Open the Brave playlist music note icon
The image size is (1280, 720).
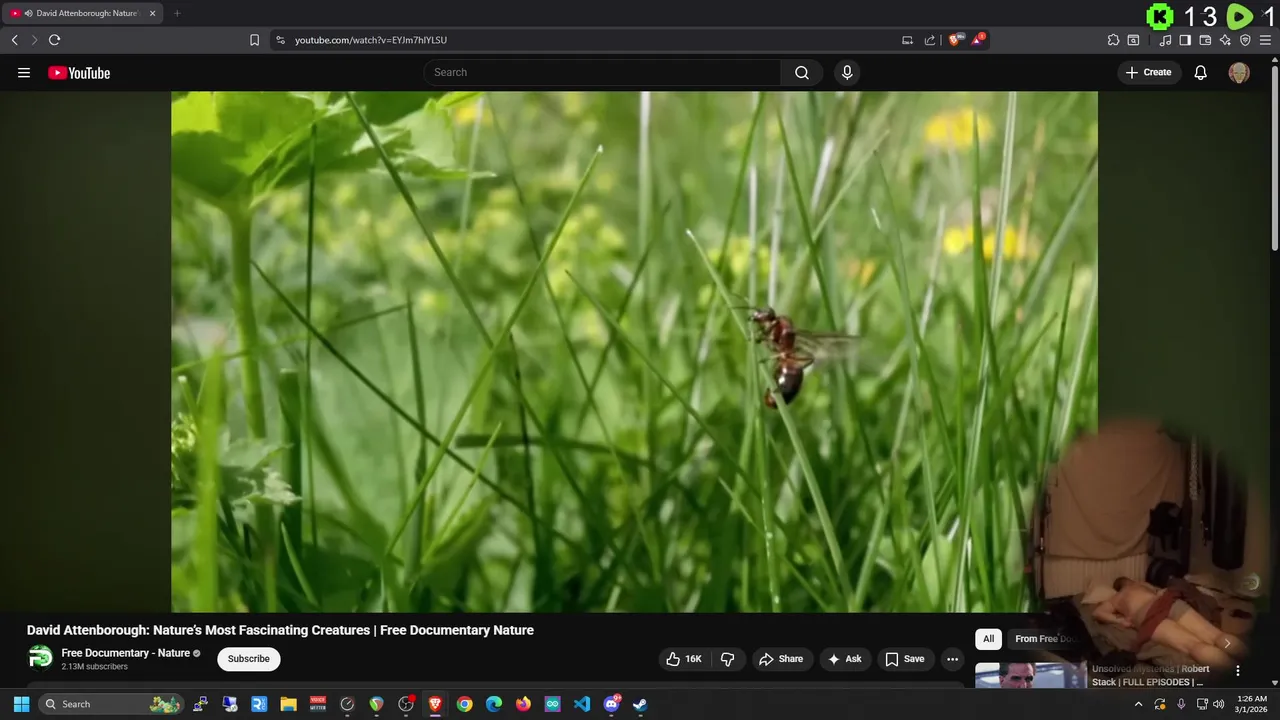(1165, 40)
